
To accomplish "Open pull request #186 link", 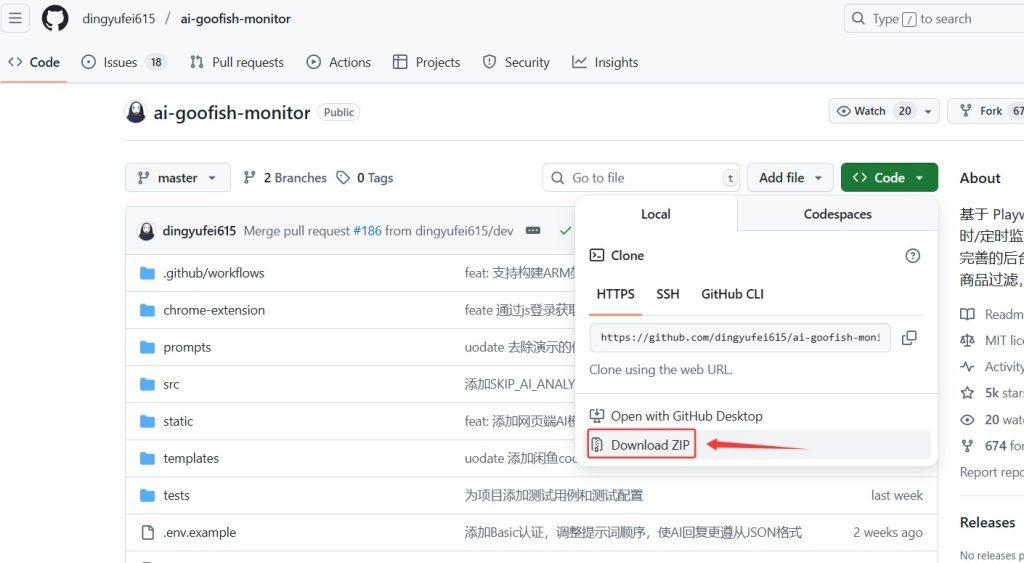I will click(x=367, y=231).
